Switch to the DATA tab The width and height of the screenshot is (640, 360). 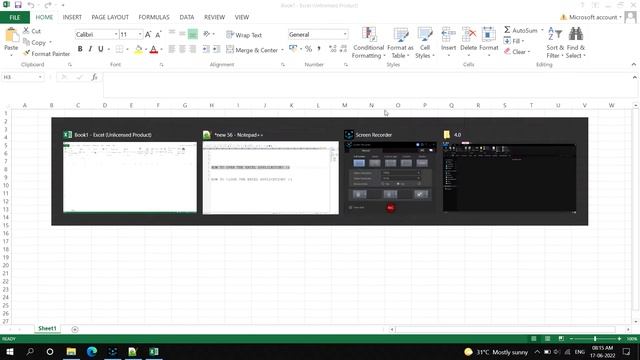(187, 17)
